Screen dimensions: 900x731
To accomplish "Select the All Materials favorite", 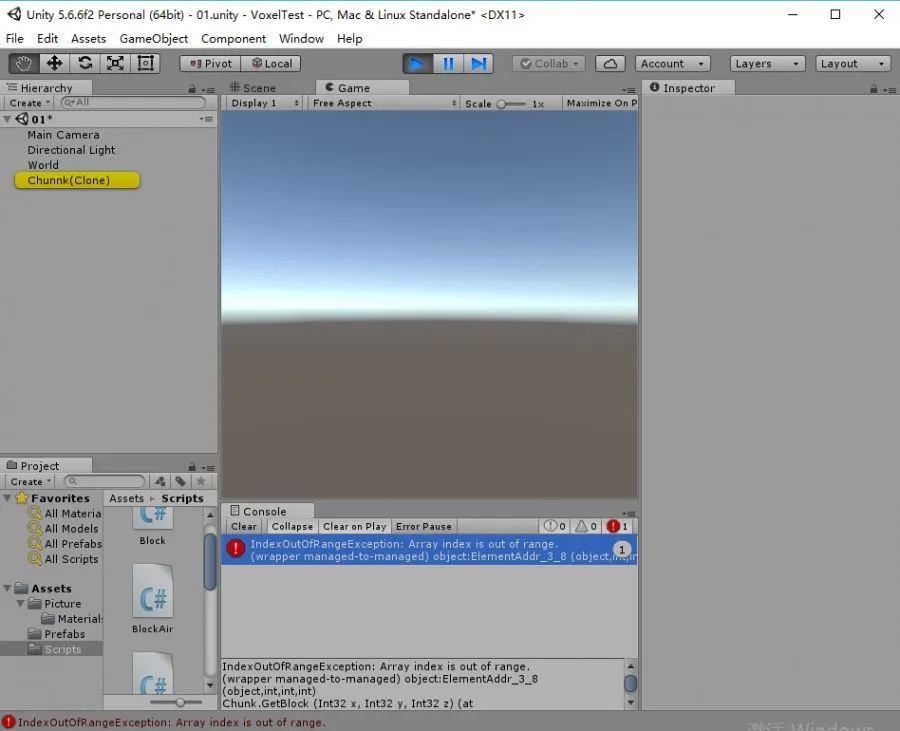I will 65,514.
